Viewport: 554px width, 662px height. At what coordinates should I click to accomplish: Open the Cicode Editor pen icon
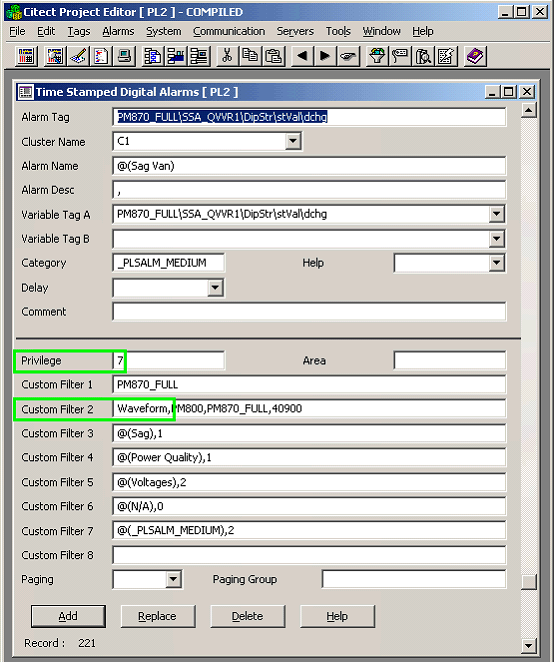(x=78, y=56)
